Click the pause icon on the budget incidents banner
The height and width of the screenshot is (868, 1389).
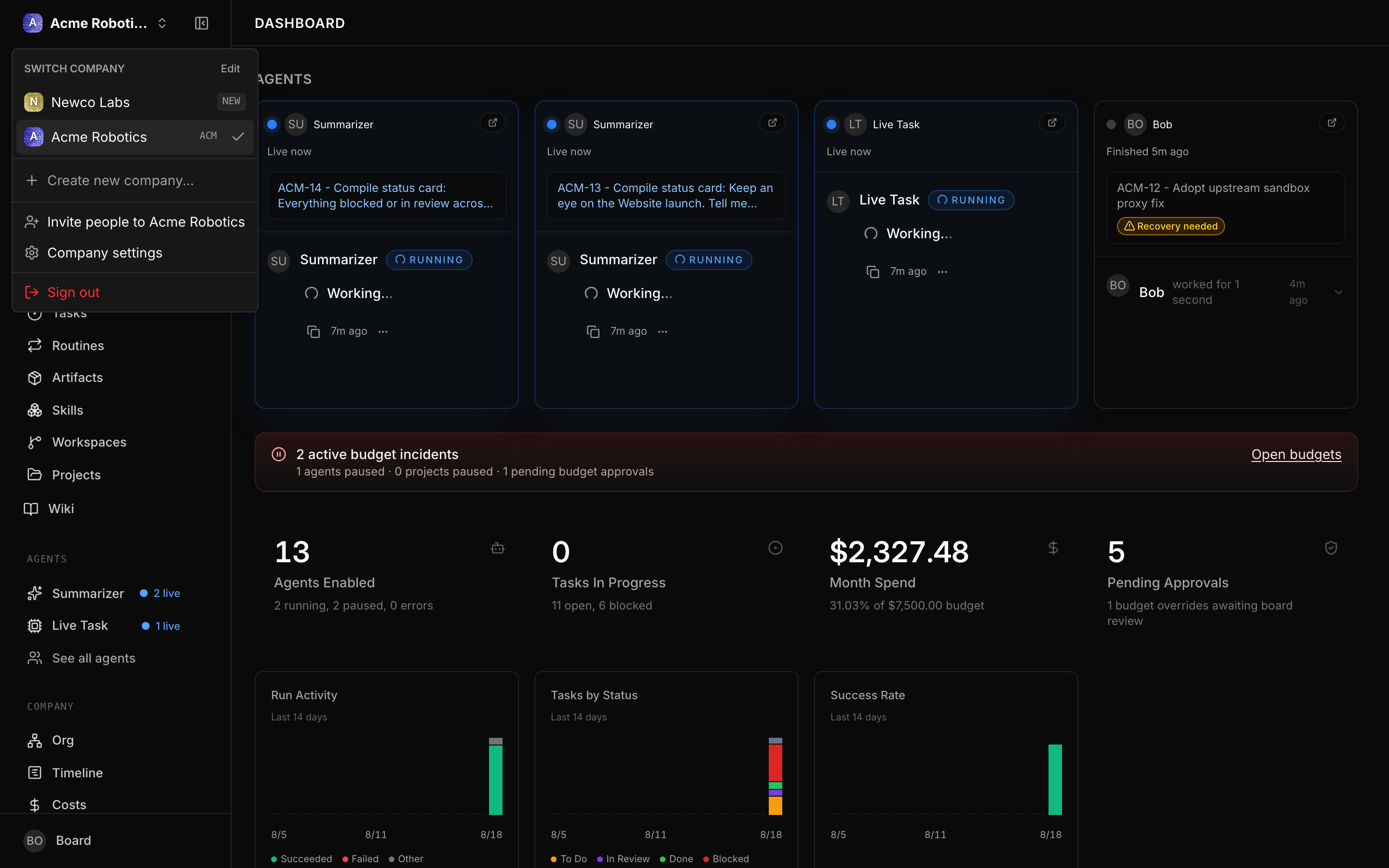click(278, 455)
